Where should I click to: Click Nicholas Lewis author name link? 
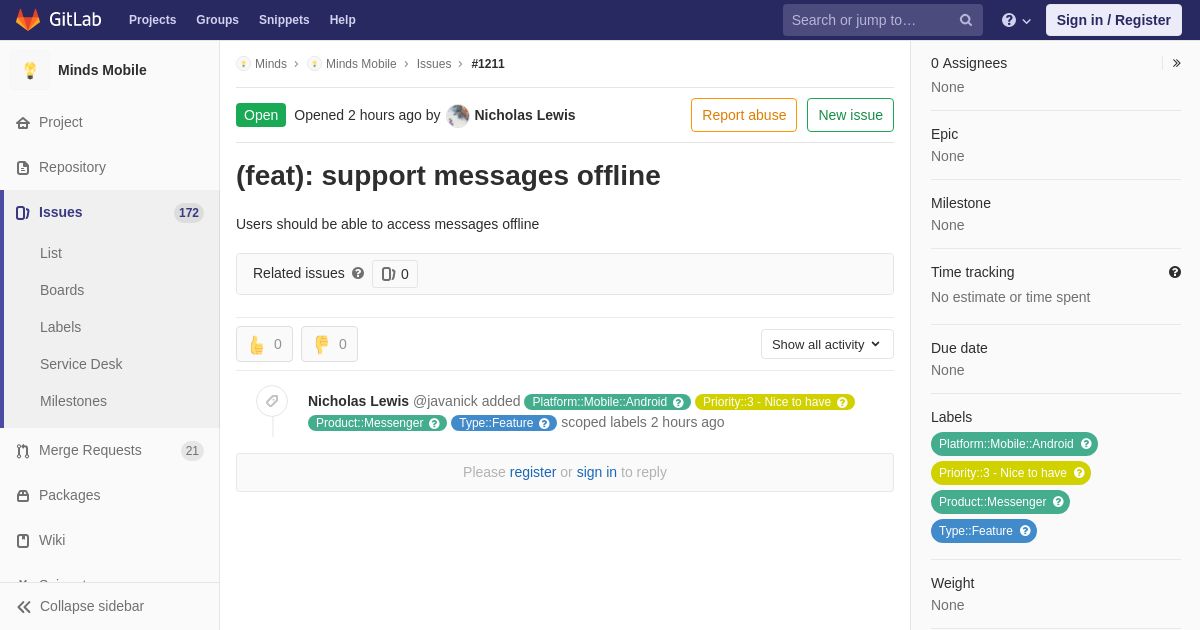tap(525, 115)
